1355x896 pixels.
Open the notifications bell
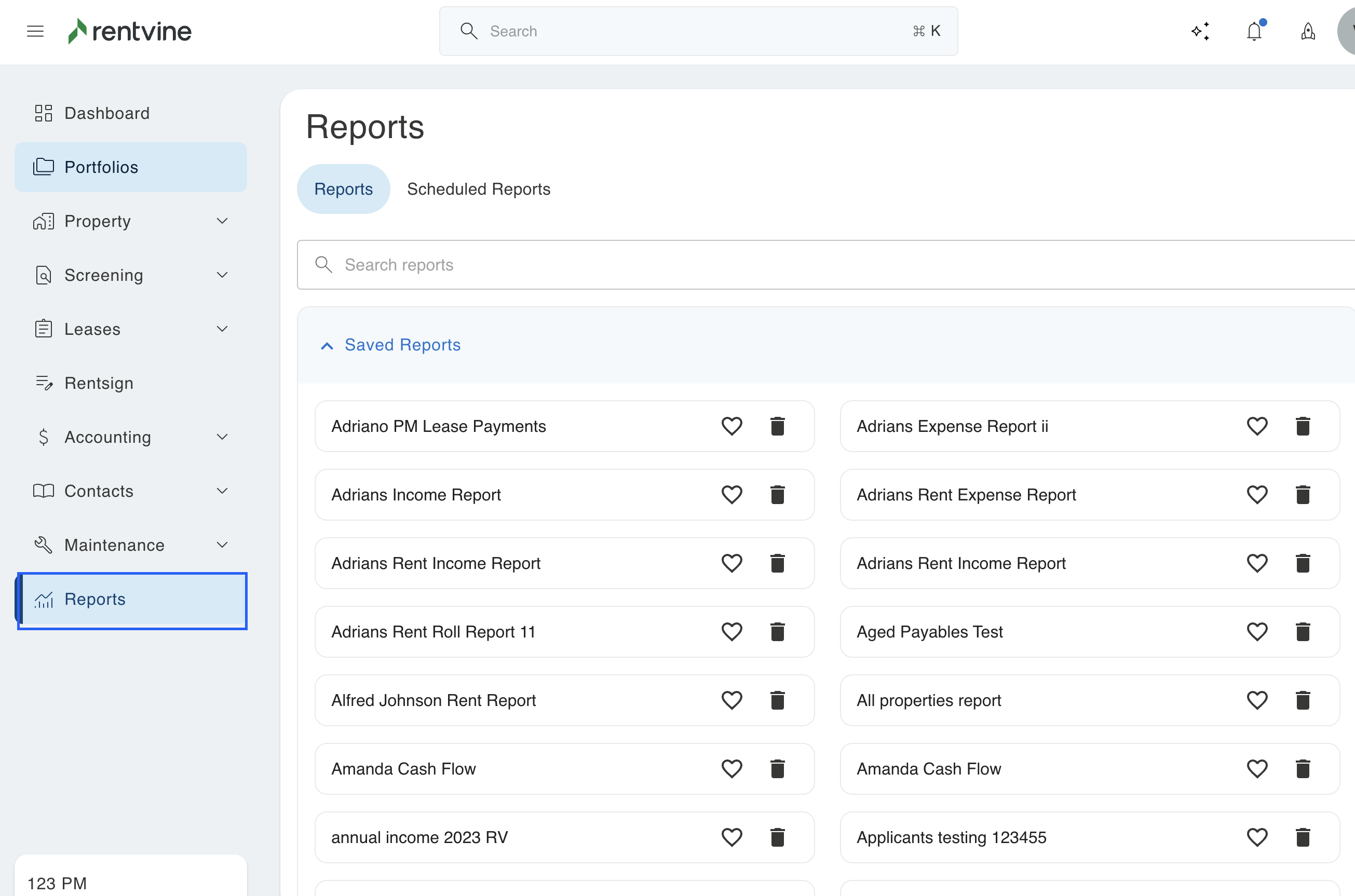[x=1254, y=32]
